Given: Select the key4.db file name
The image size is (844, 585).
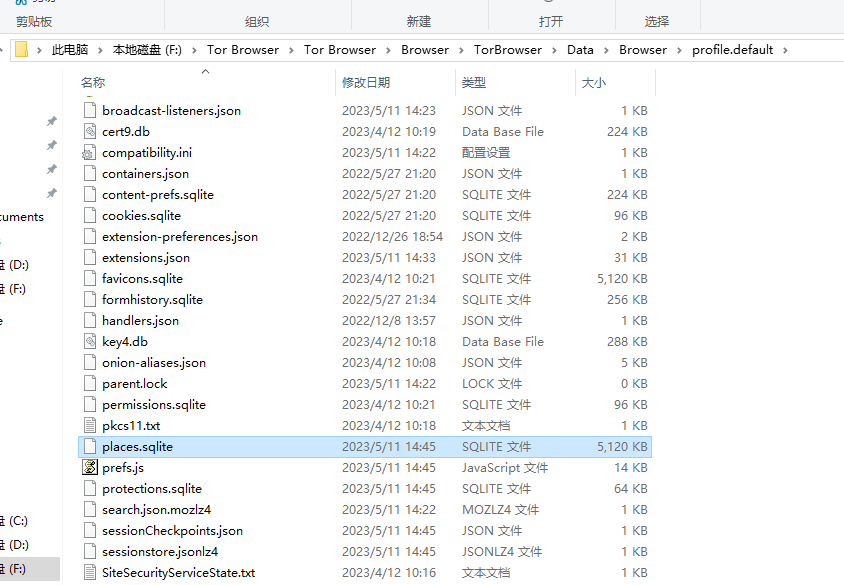Looking at the screenshot, I should [125, 342].
